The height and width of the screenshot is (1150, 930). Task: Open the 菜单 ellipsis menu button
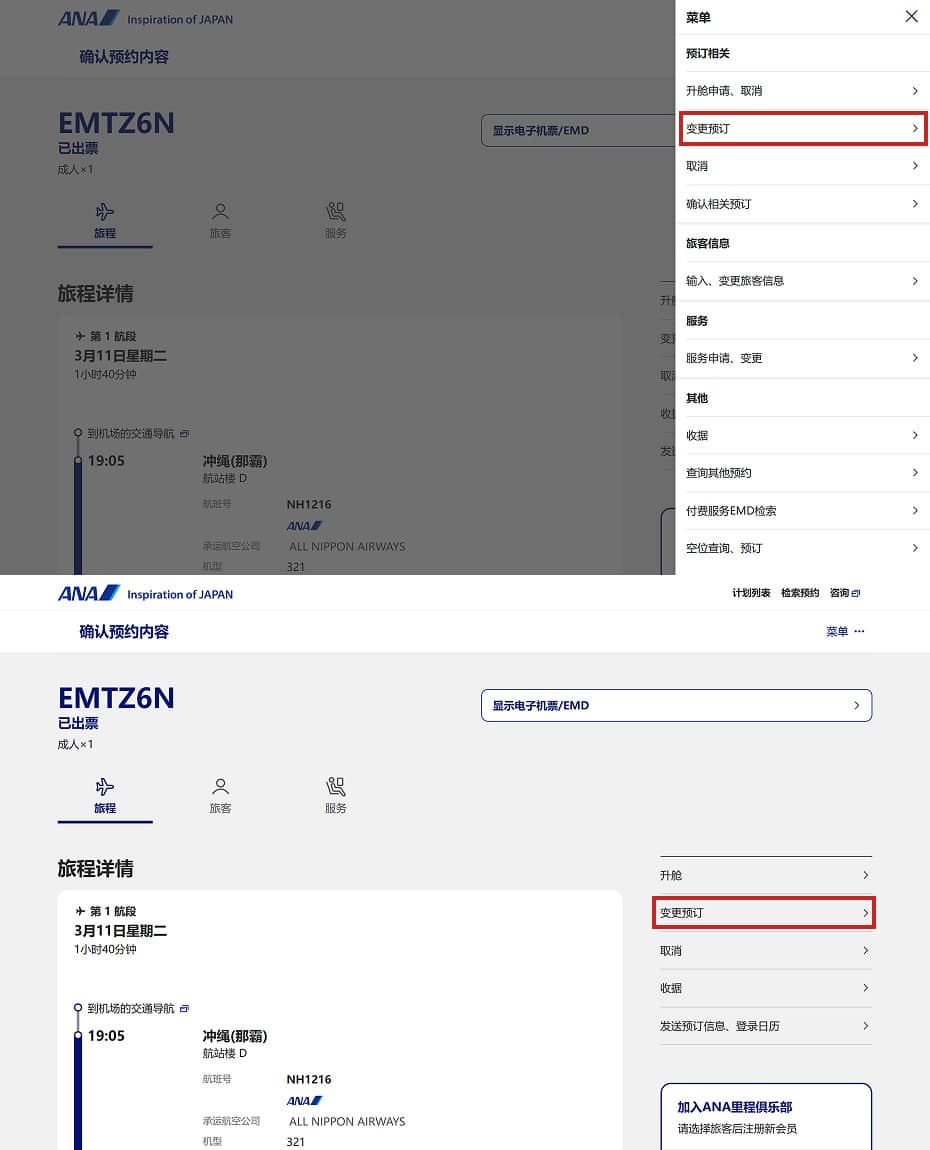(x=845, y=631)
